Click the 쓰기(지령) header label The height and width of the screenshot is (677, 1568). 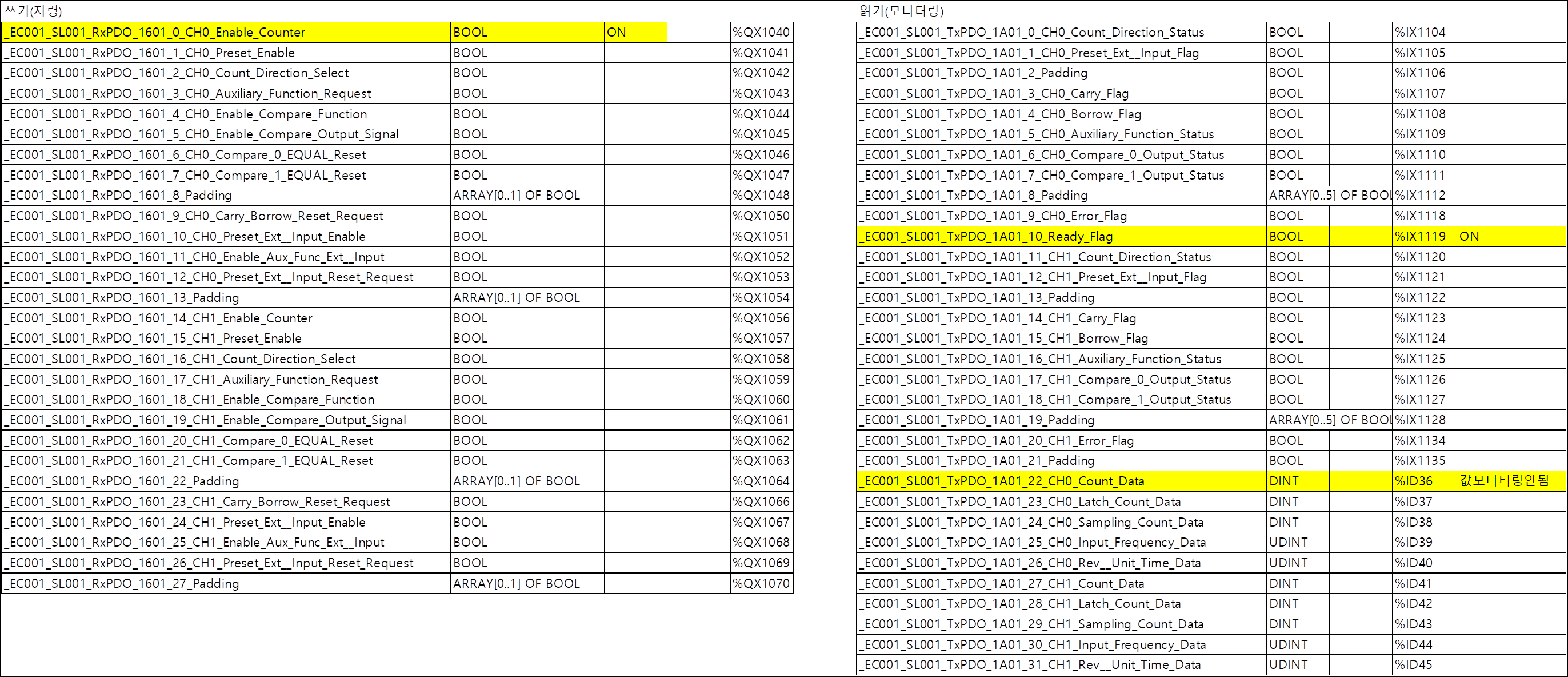coord(34,10)
